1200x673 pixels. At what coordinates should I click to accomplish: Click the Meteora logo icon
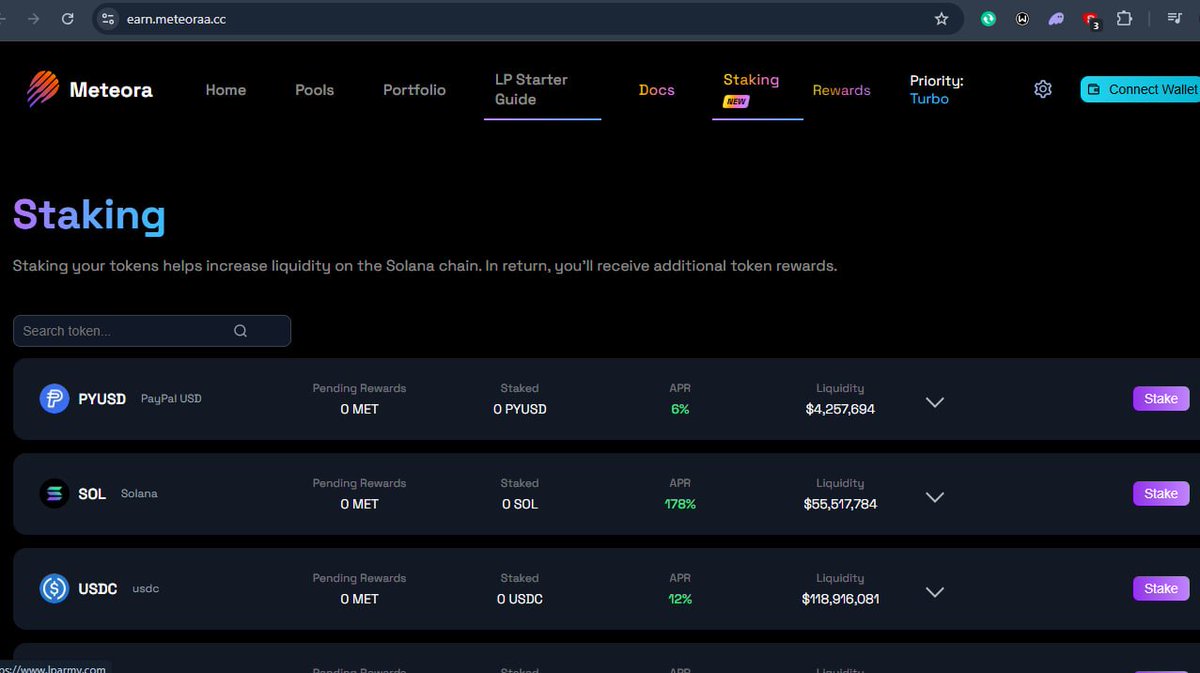click(x=43, y=89)
